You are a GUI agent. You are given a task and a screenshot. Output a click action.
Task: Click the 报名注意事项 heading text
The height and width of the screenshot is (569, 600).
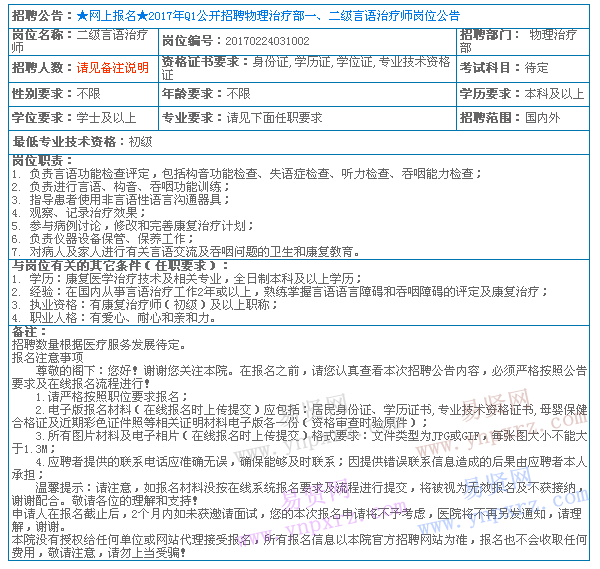[x=47, y=357]
